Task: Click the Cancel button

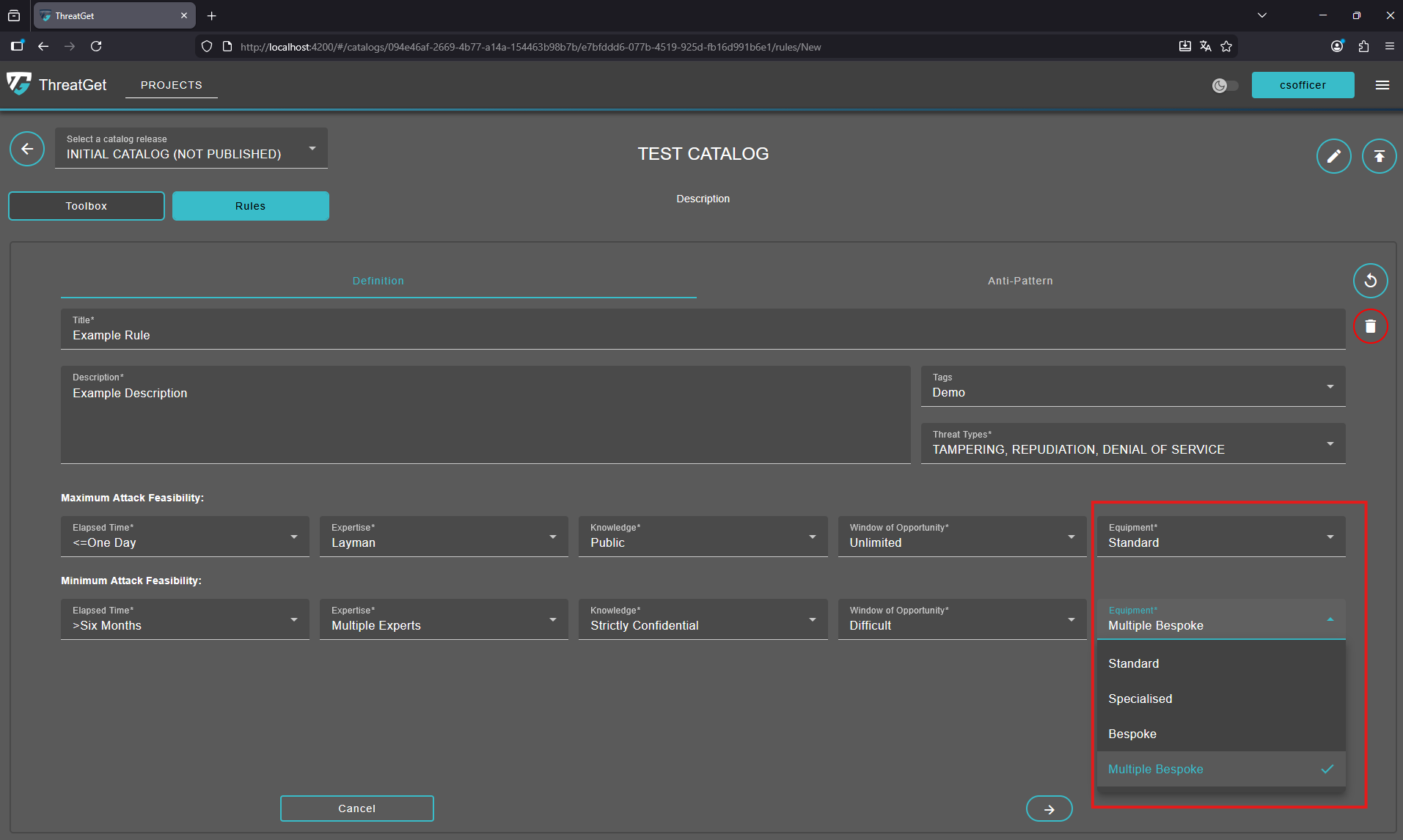Action: pyautogui.click(x=356, y=808)
